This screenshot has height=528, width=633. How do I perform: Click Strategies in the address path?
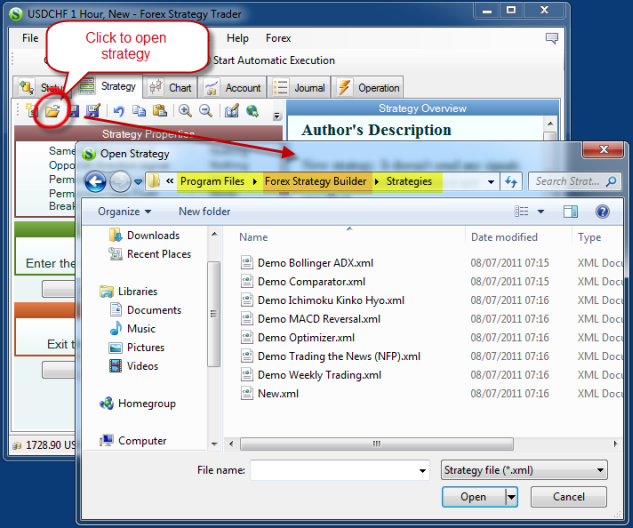click(409, 182)
